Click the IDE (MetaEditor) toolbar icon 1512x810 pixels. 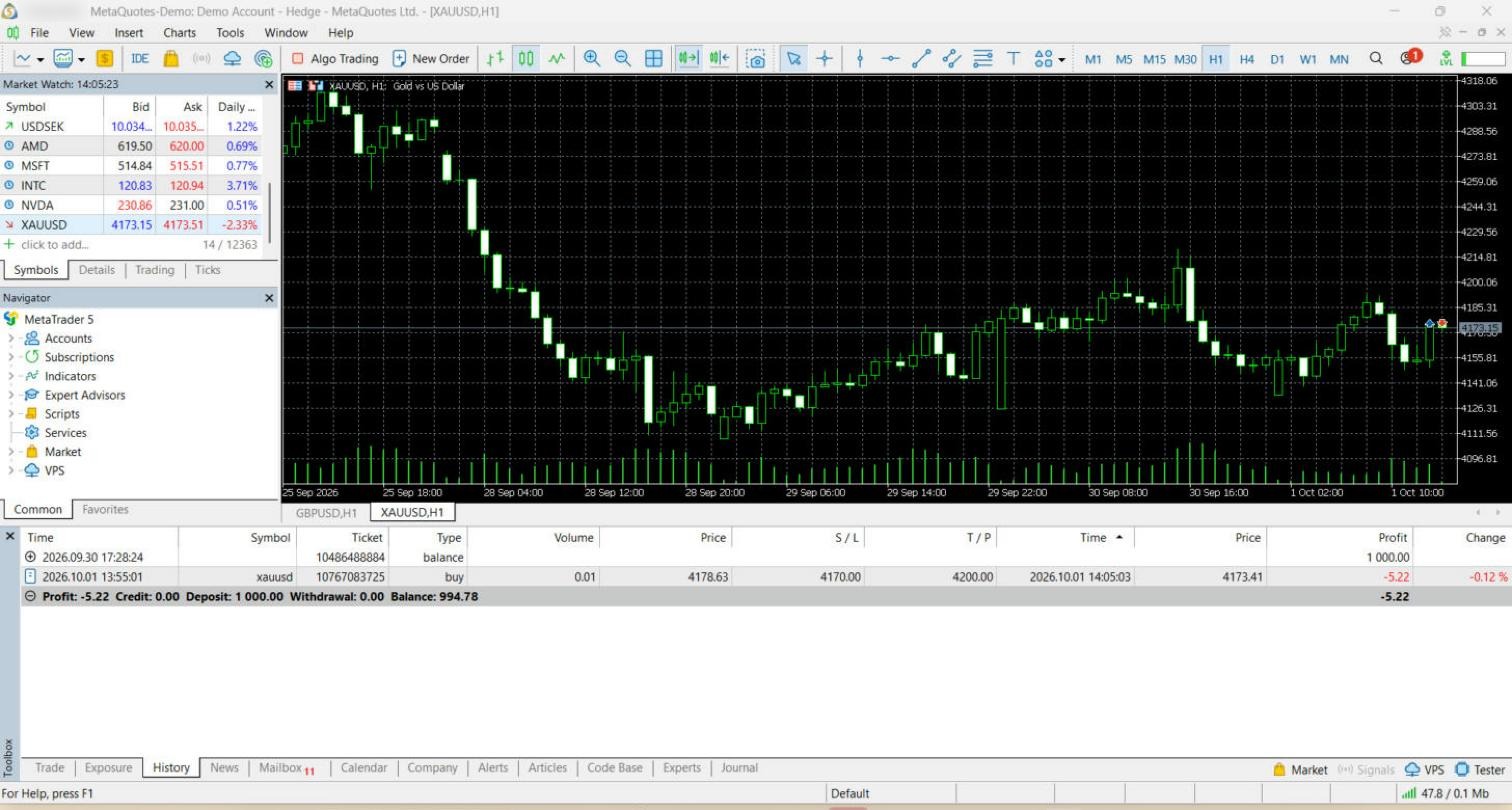(140, 58)
